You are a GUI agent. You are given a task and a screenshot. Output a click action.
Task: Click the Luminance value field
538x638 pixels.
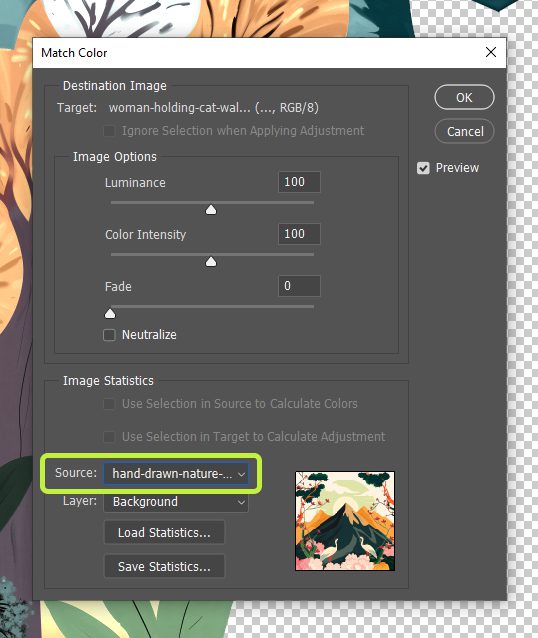pyautogui.click(x=299, y=182)
